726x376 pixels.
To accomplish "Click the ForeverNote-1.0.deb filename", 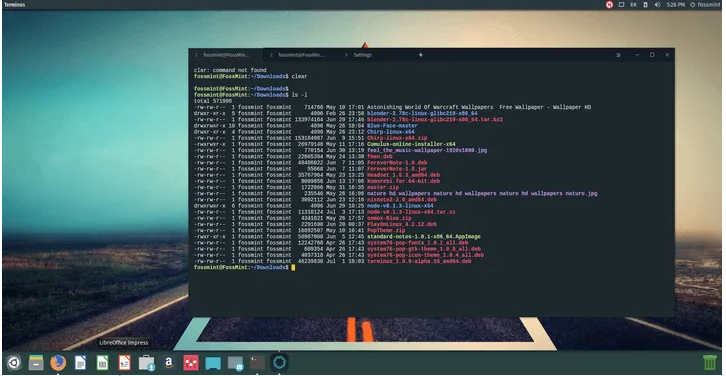I will coord(397,163).
